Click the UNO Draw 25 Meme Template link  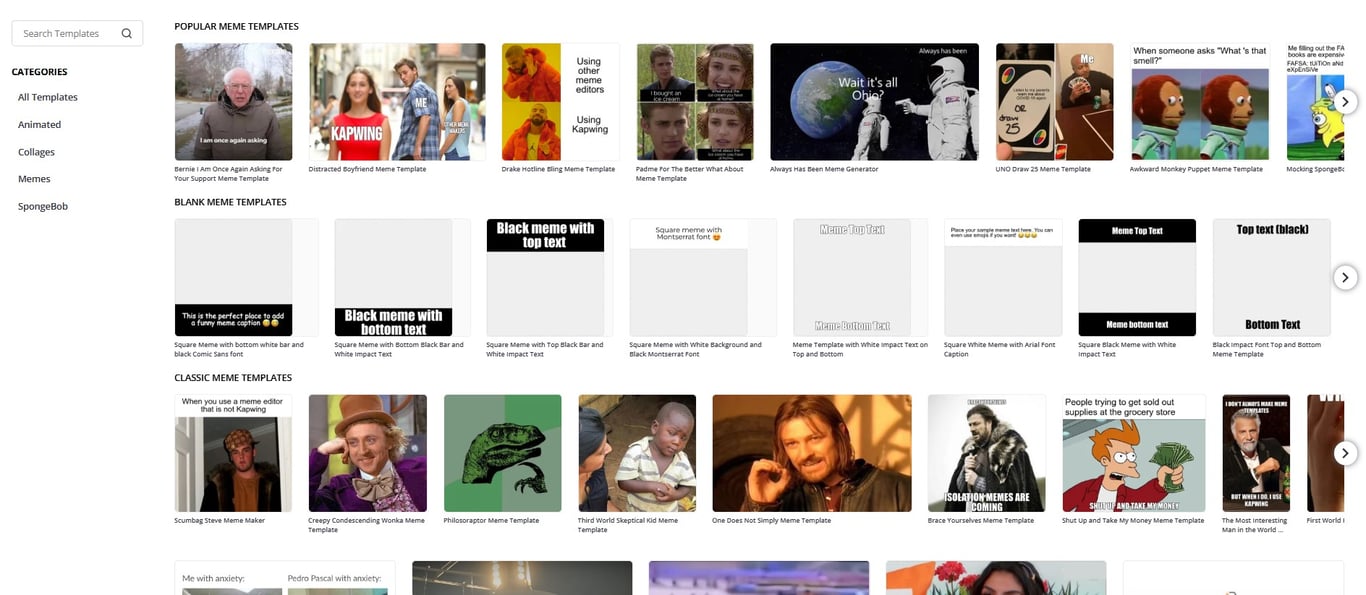click(1043, 169)
